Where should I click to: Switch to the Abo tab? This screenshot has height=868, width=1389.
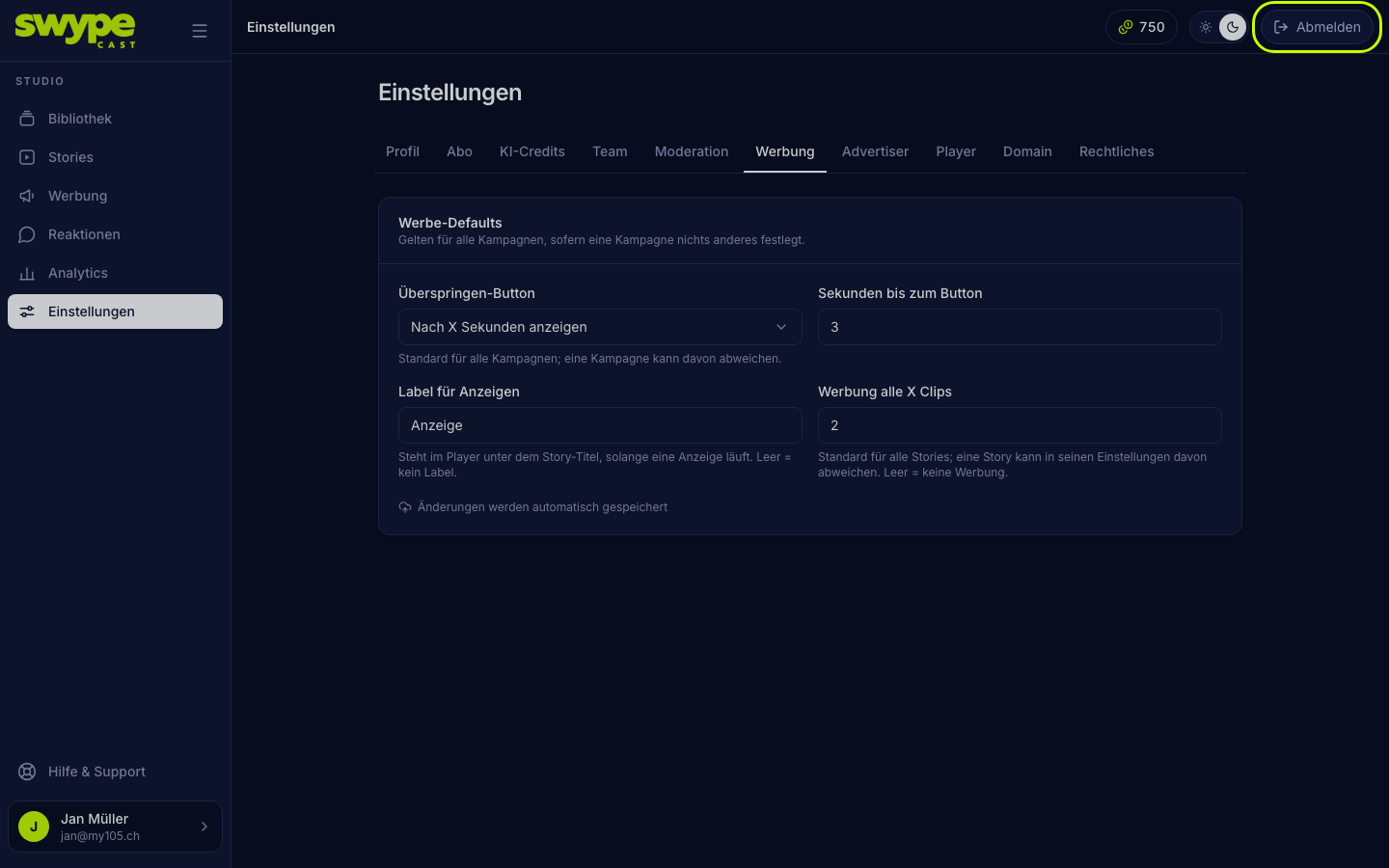459,151
